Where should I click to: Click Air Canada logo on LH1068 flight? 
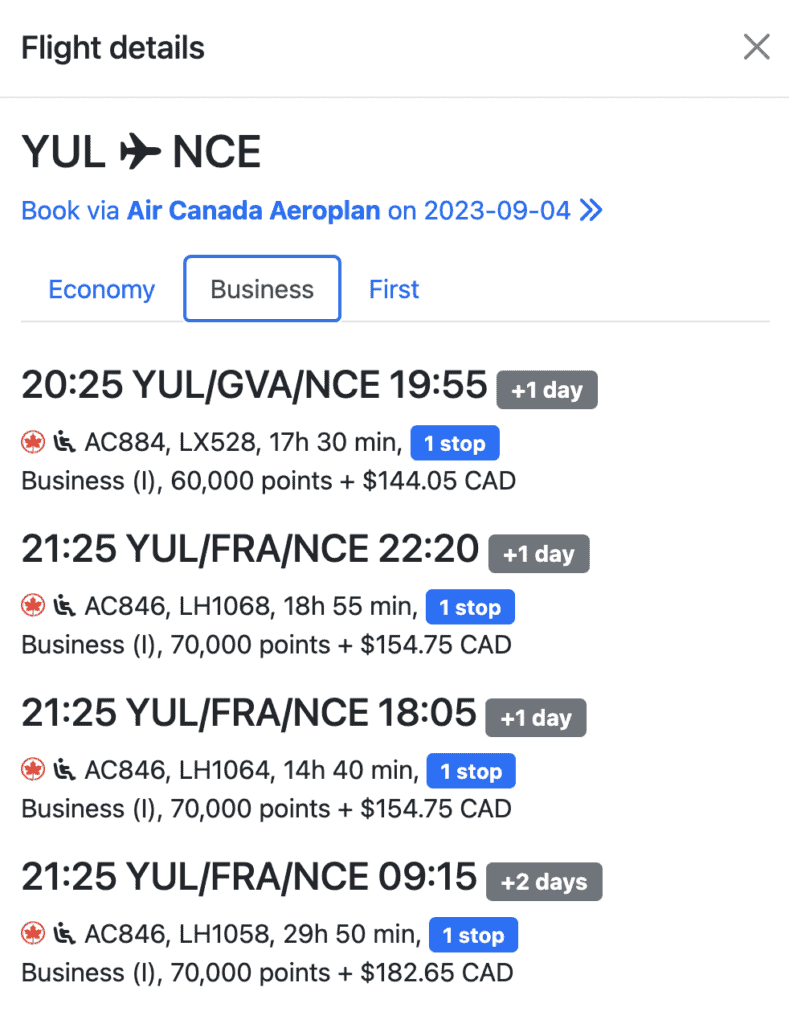33,606
